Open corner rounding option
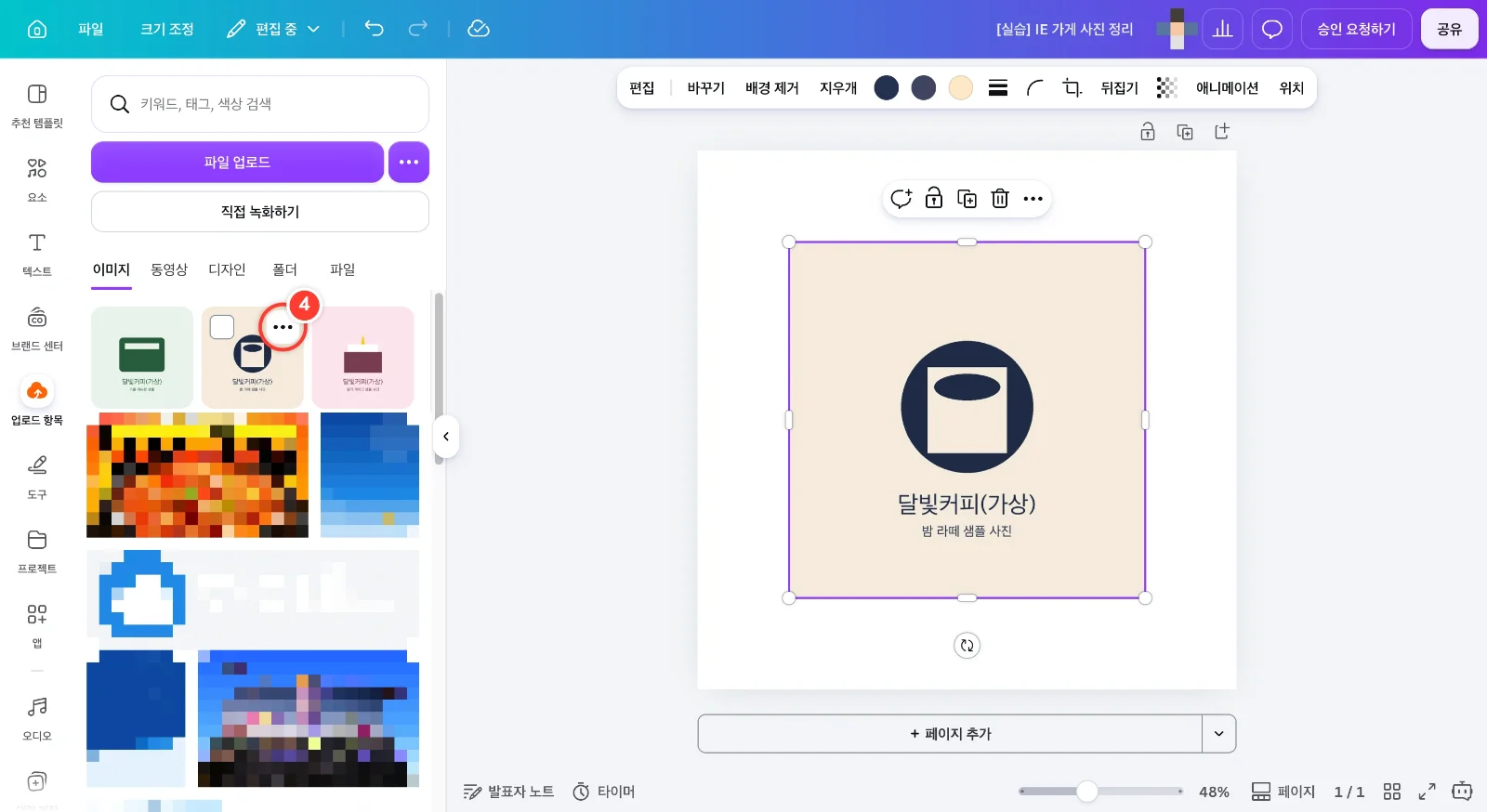Viewport: 1487px width, 812px height. point(1034,88)
